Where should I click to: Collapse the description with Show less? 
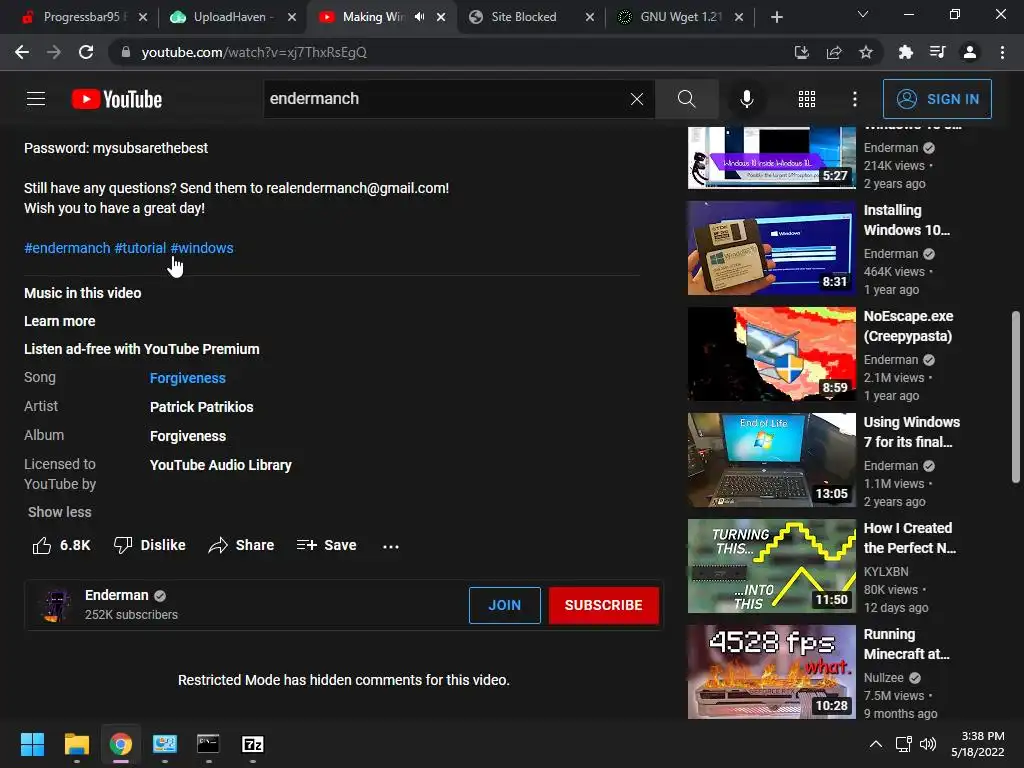point(59,512)
